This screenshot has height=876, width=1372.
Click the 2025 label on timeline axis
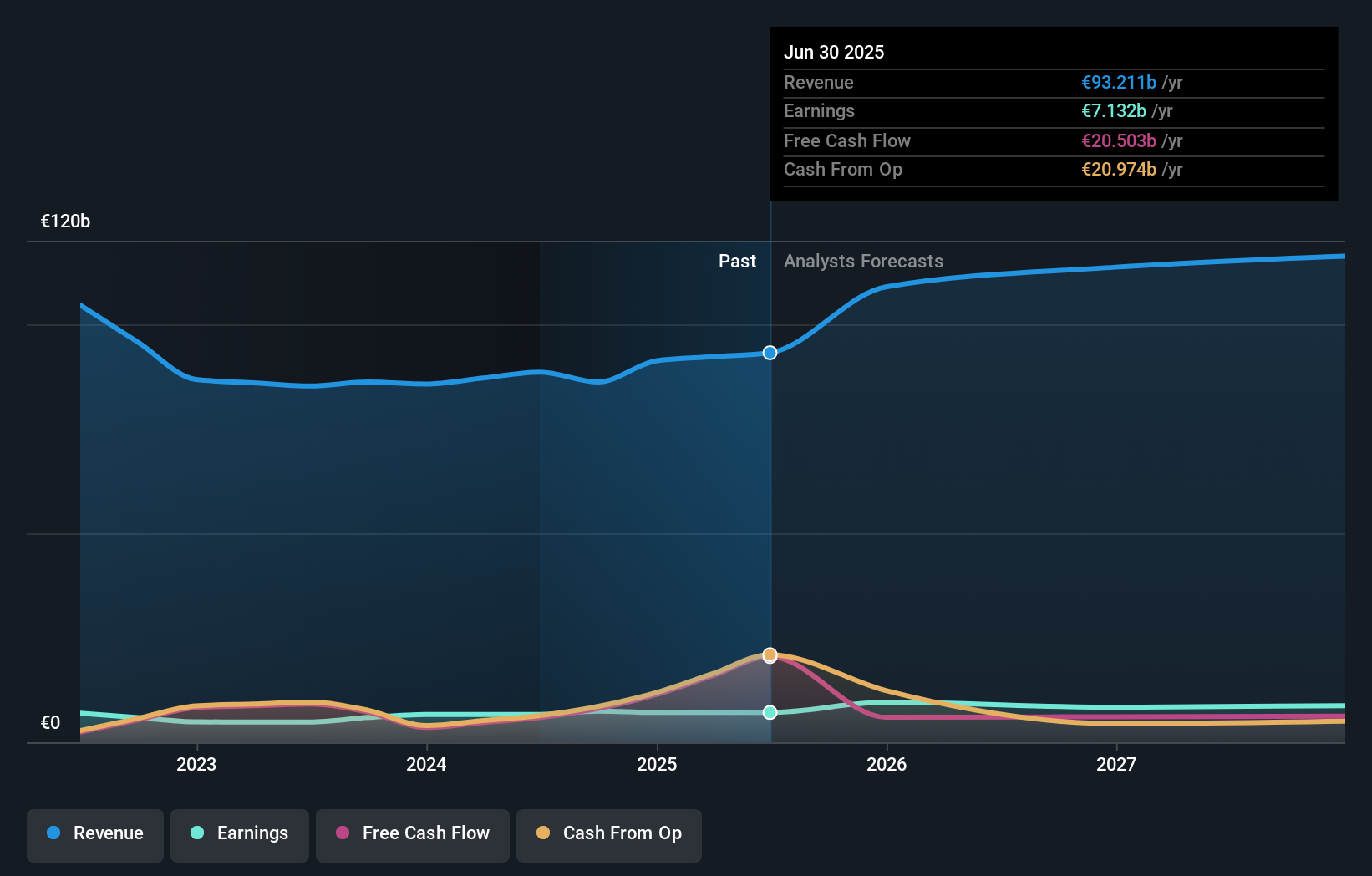[658, 763]
